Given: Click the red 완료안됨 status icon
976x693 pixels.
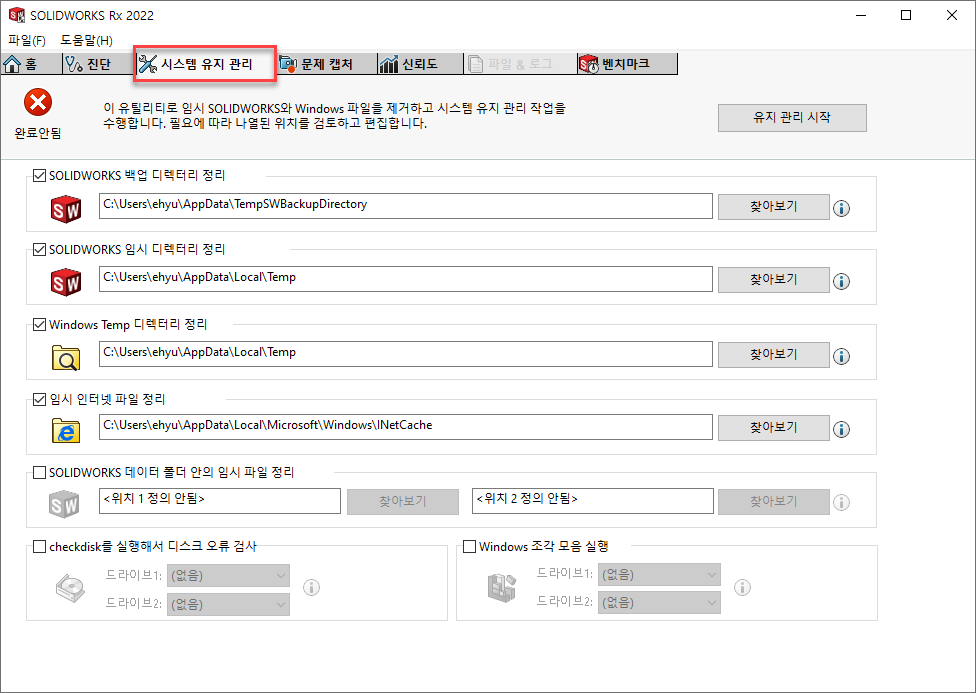Looking at the screenshot, I should (x=38, y=102).
